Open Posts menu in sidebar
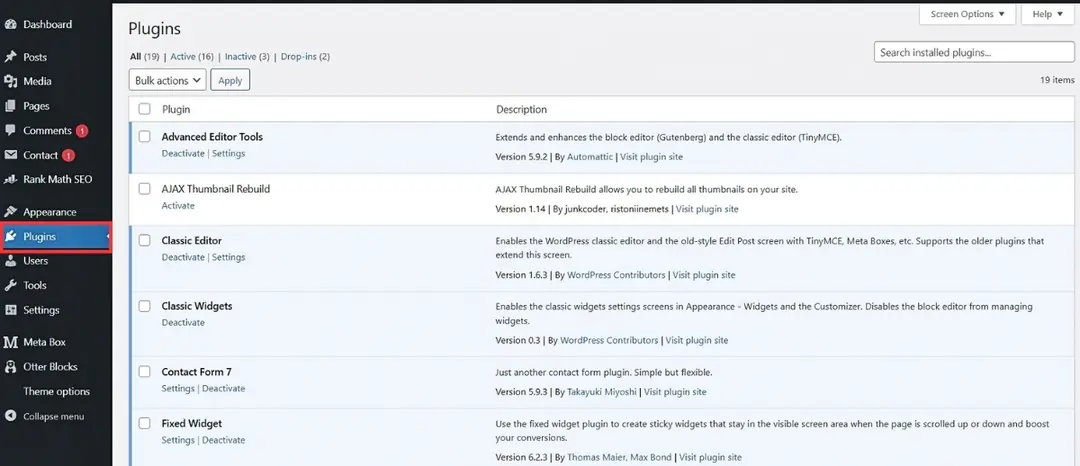Image resolution: width=1080 pixels, height=466 pixels. (35, 57)
